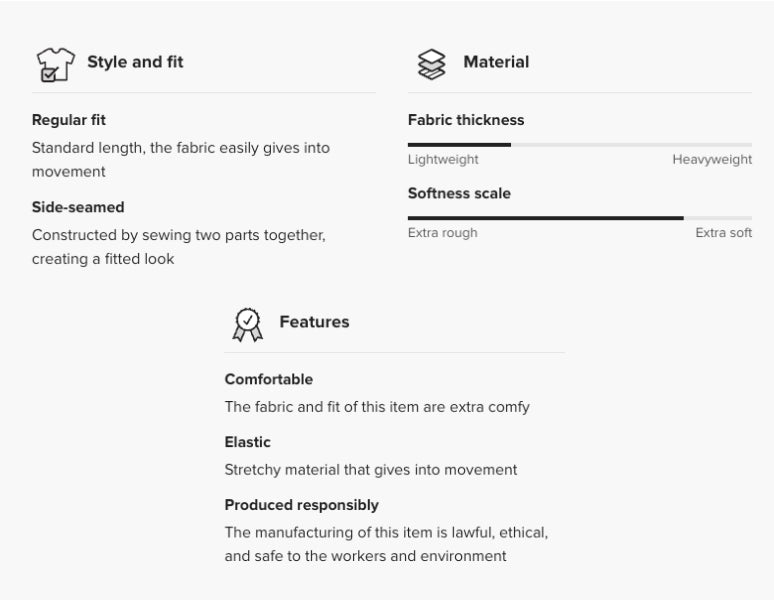The image size is (774, 600).
Task: Click the Softness scale title
Action: 459,193
